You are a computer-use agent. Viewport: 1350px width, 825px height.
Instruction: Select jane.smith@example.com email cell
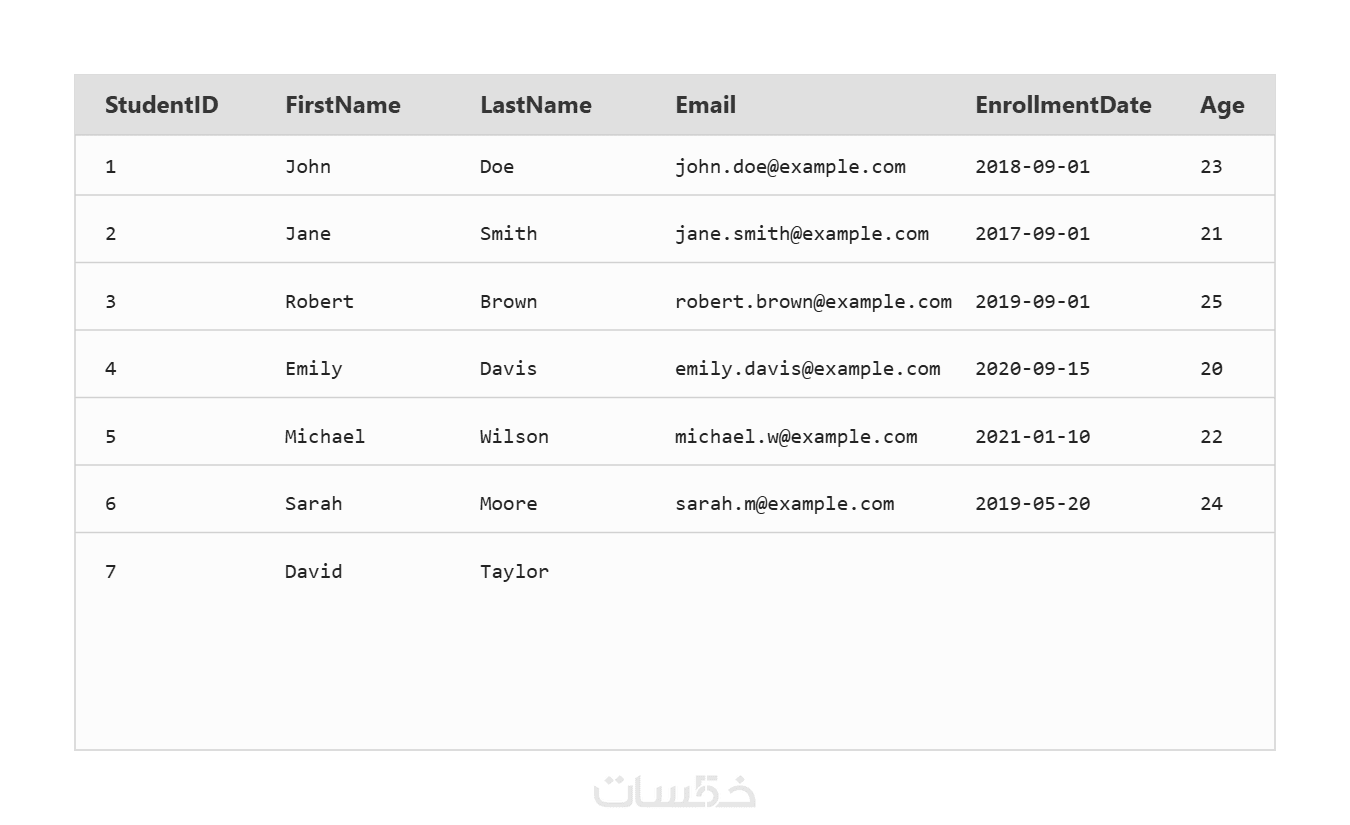801,233
